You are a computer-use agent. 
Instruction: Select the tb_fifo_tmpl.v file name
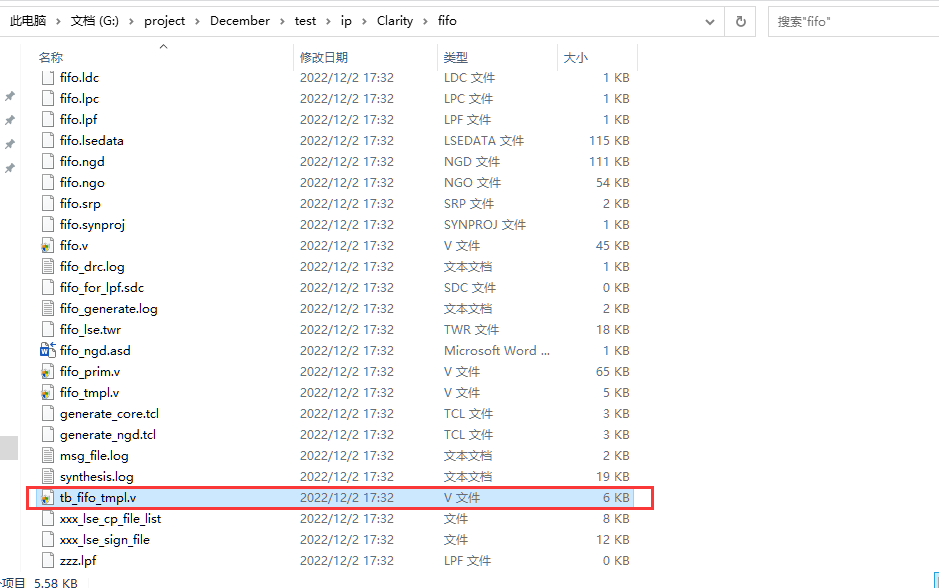tap(98, 498)
